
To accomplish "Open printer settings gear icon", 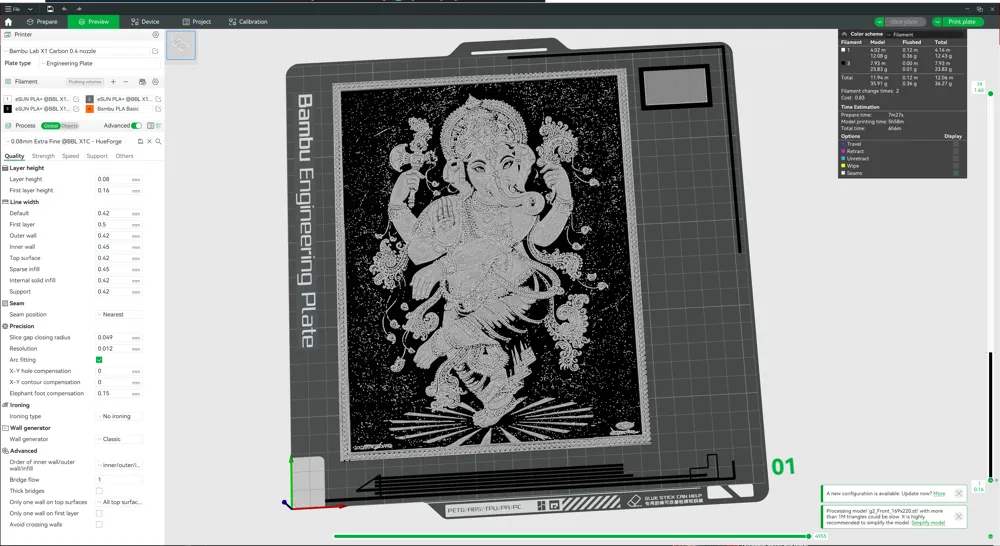I will (155, 34).
